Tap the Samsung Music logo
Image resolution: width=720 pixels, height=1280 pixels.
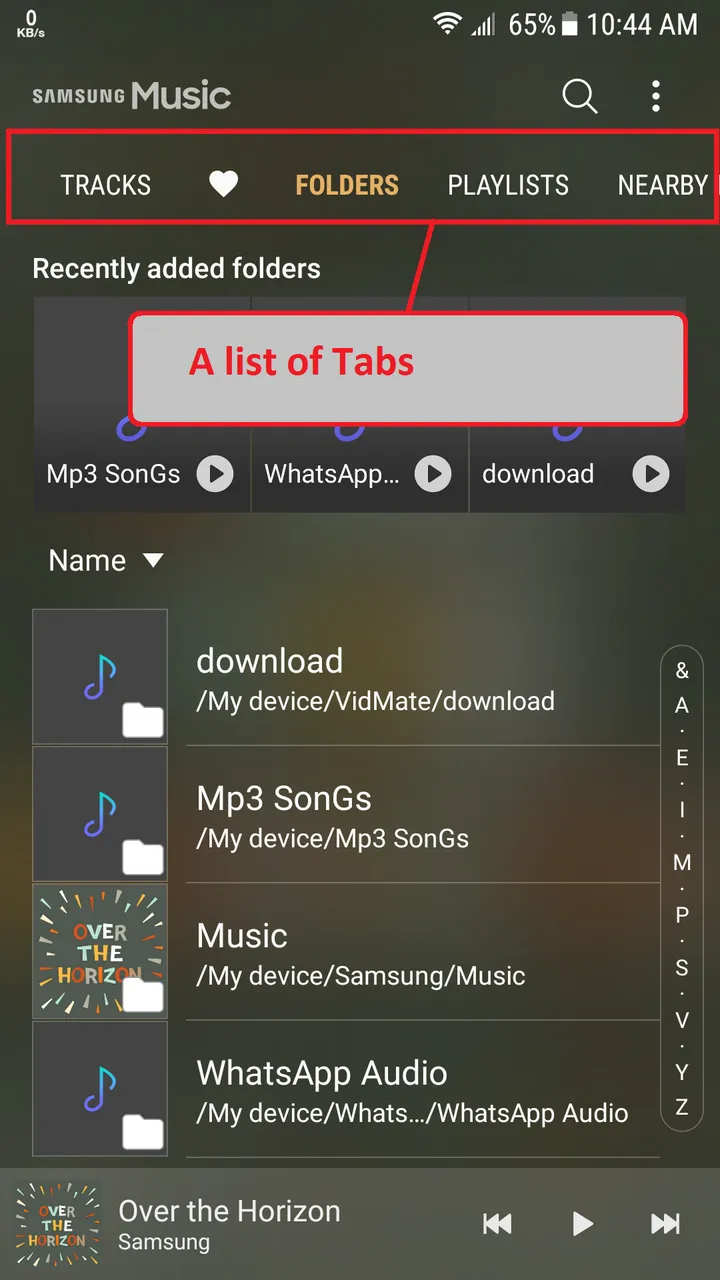pyautogui.click(x=131, y=96)
